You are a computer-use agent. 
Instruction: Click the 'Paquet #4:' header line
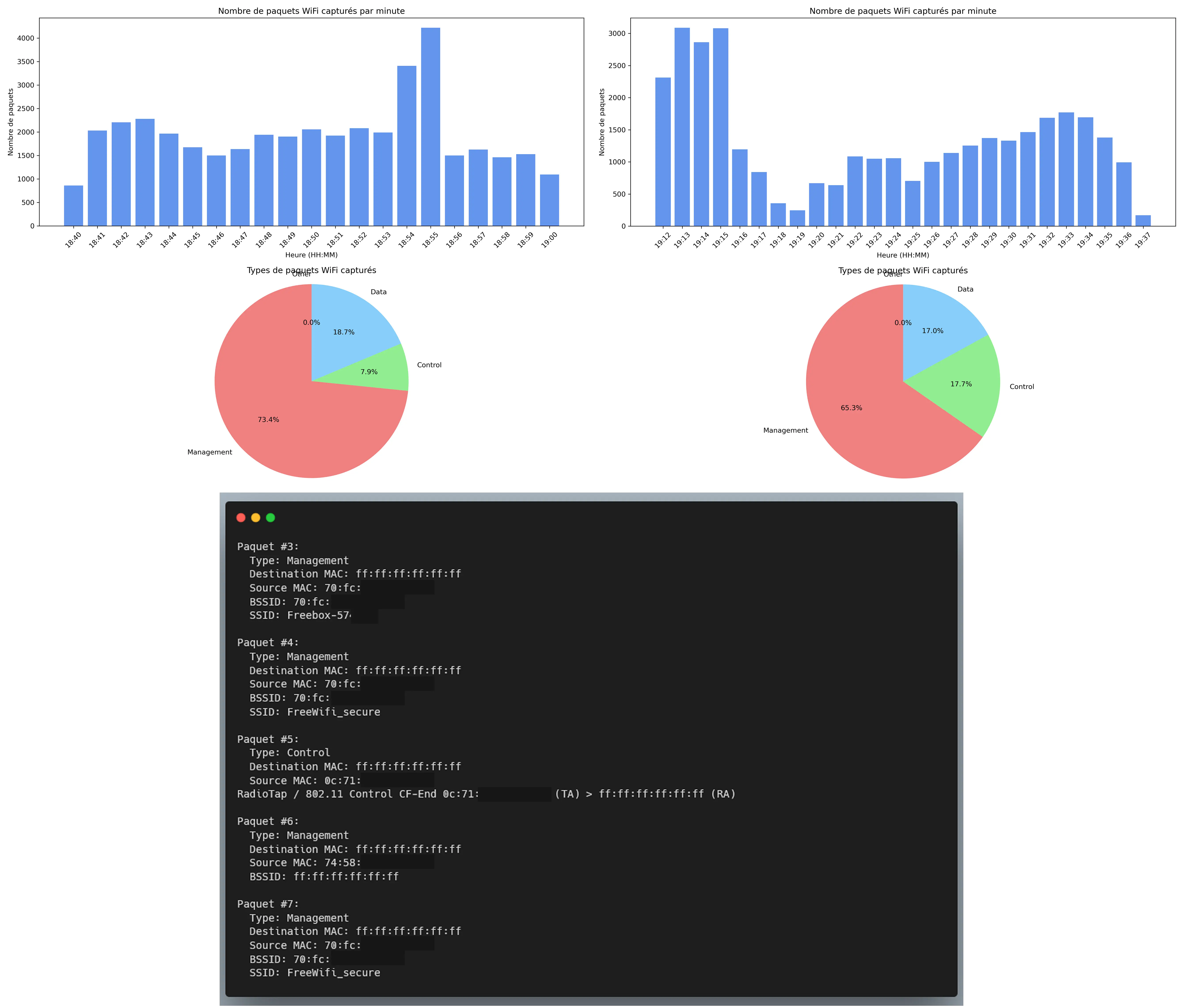(268, 643)
